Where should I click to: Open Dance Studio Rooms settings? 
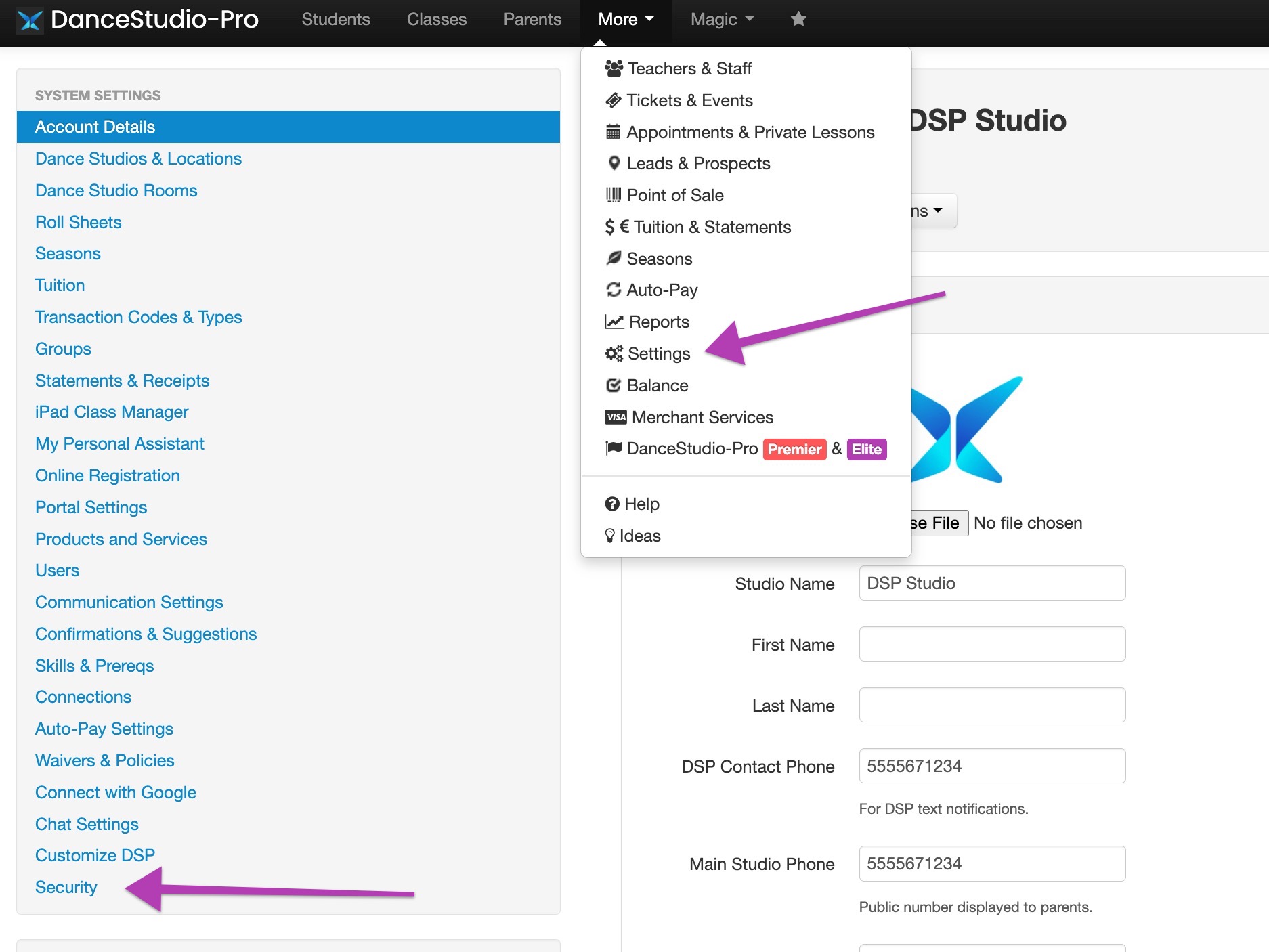point(116,190)
